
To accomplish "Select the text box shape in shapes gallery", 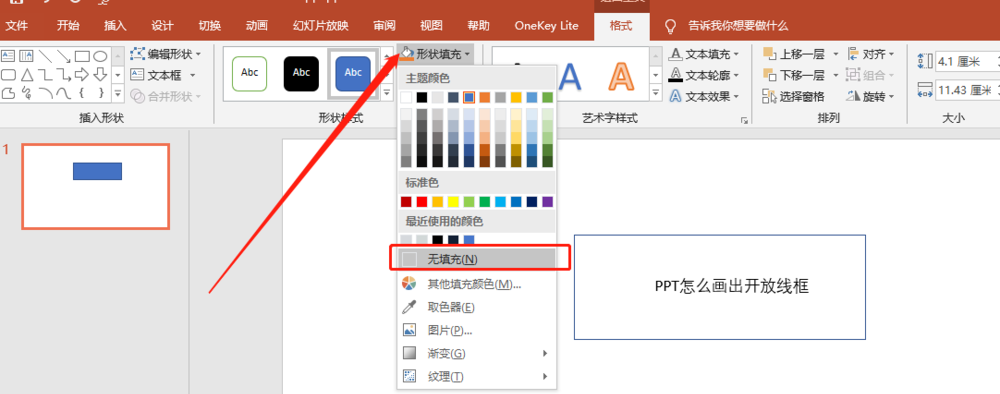I will (8, 56).
